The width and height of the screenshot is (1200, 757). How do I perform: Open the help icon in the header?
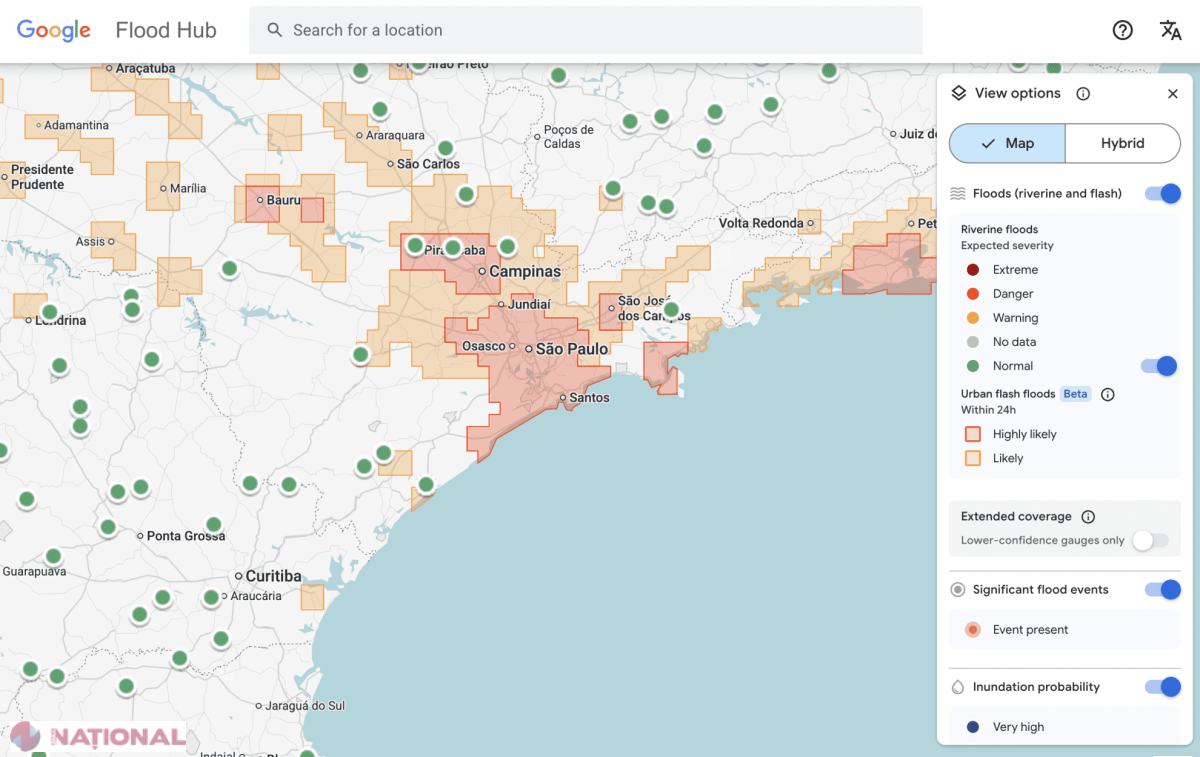(x=1123, y=30)
